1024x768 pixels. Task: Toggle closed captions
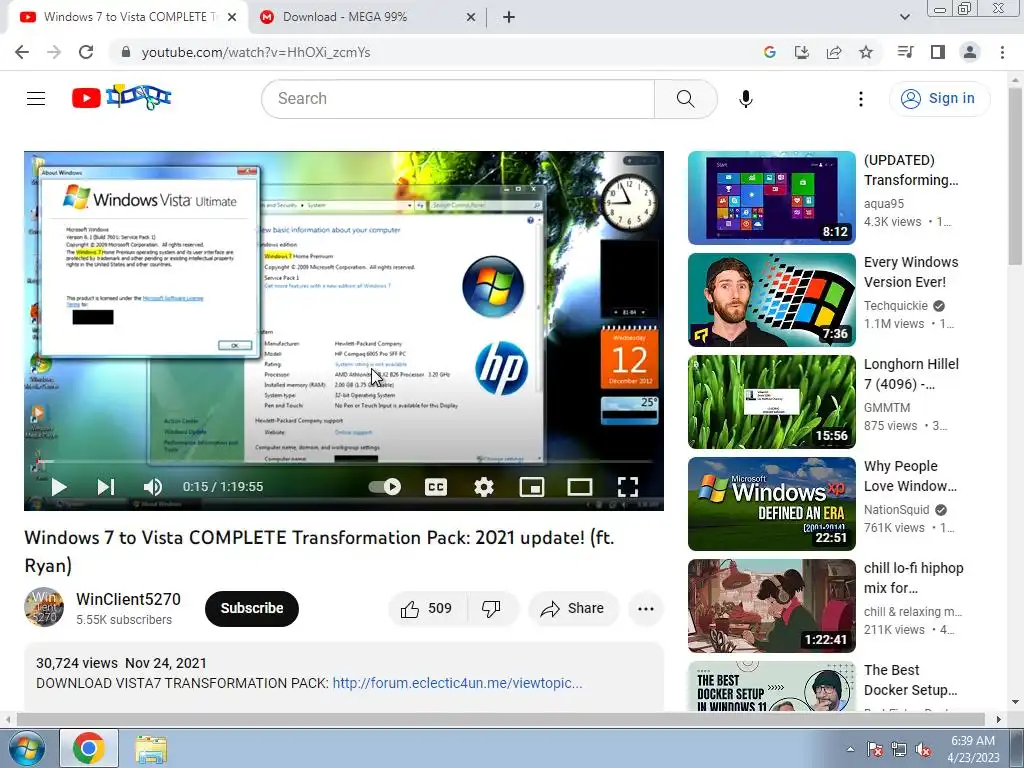(436, 487)
